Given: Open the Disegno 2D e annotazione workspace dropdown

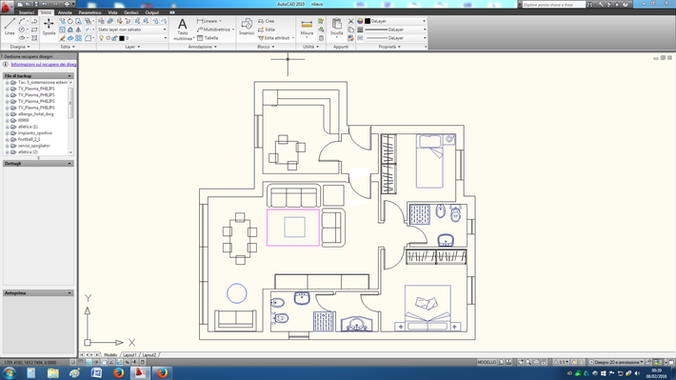Looking at the screenshot, I should click(617, 362).
